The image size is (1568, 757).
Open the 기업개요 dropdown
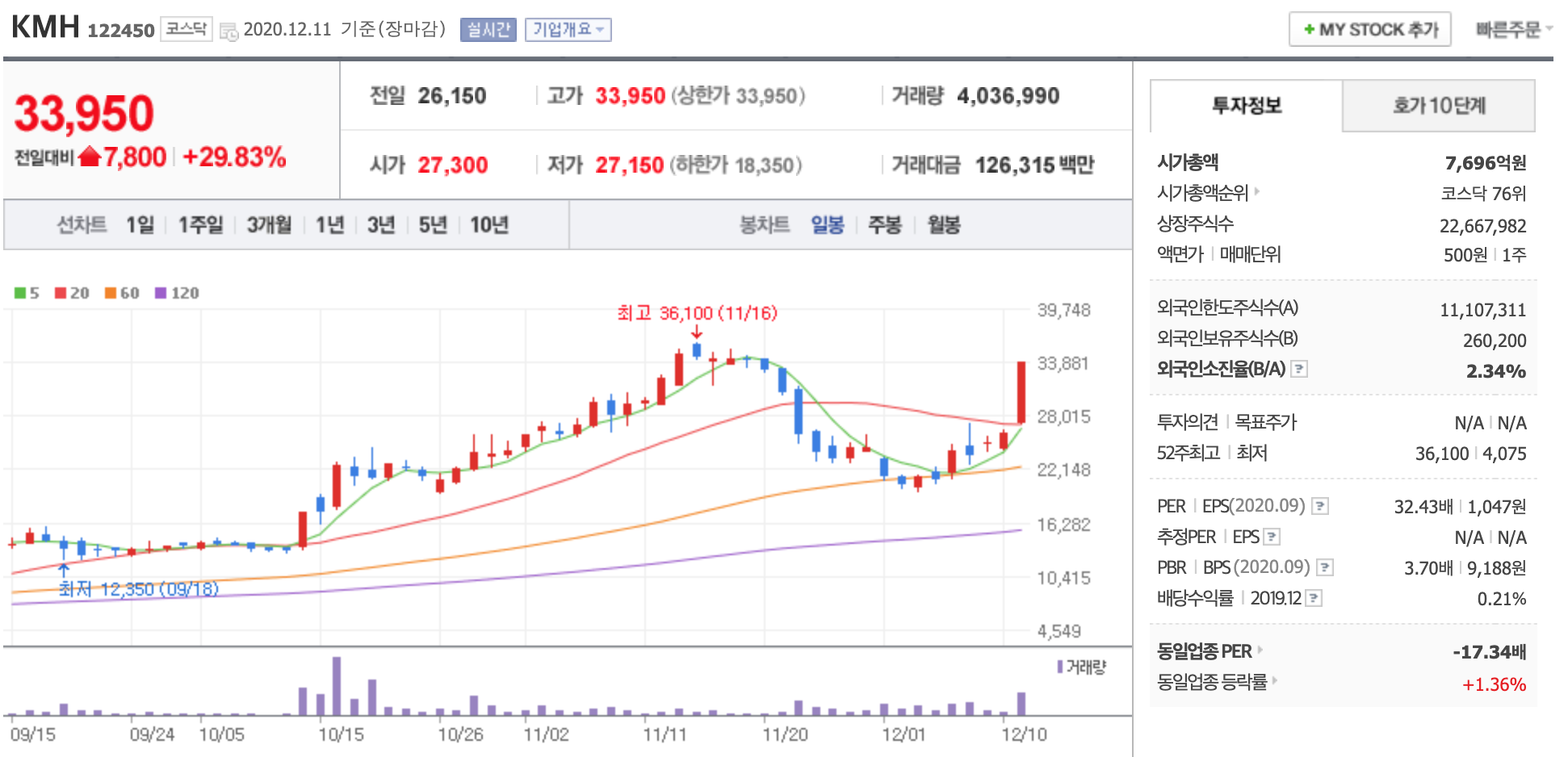click(568, 30)
